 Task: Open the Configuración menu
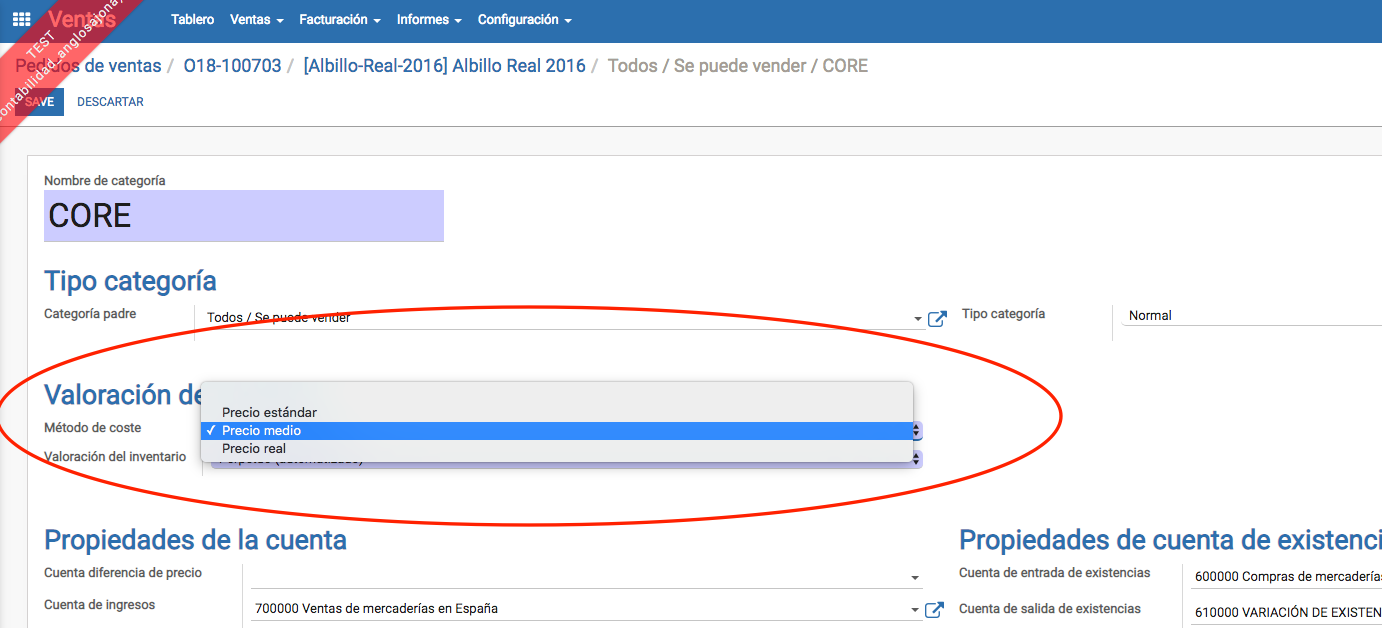524,20
